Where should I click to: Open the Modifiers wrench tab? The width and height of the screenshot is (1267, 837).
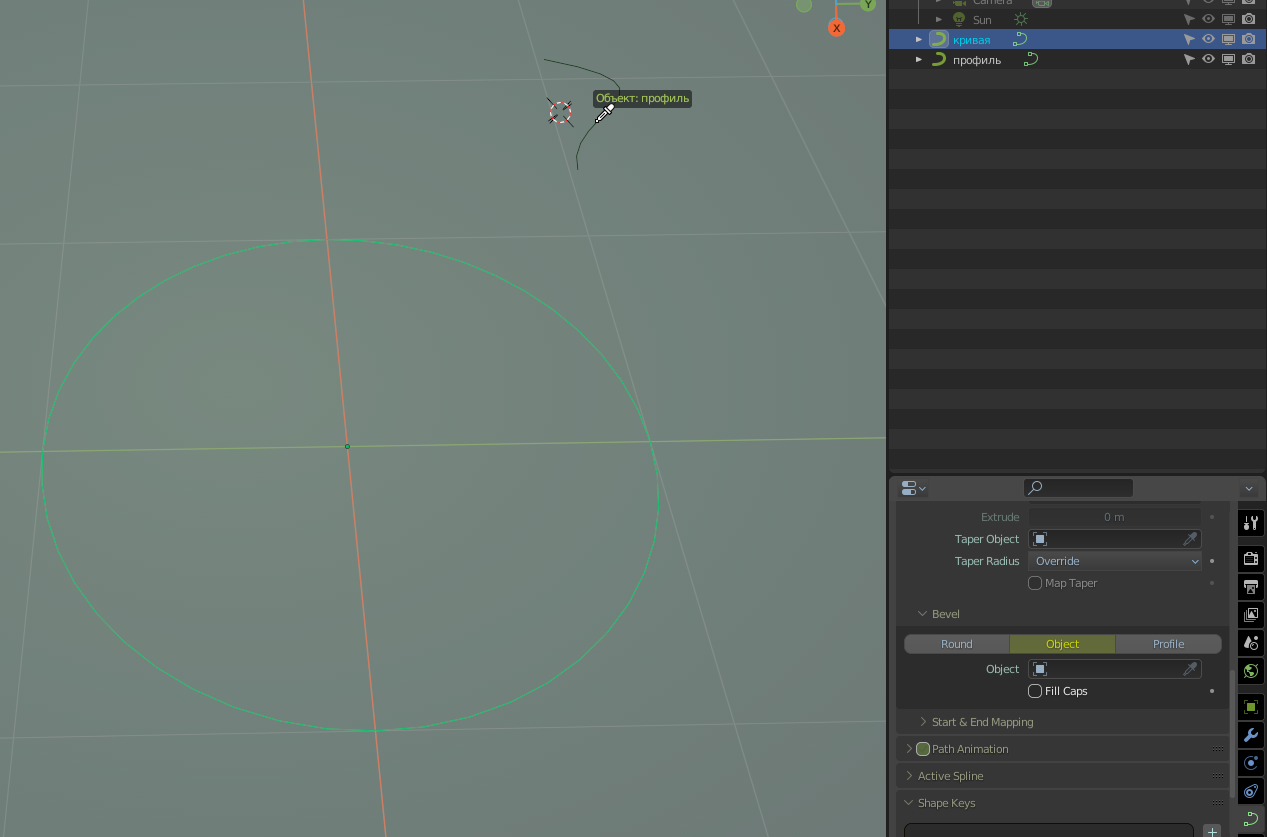[x=1250, y=735]
